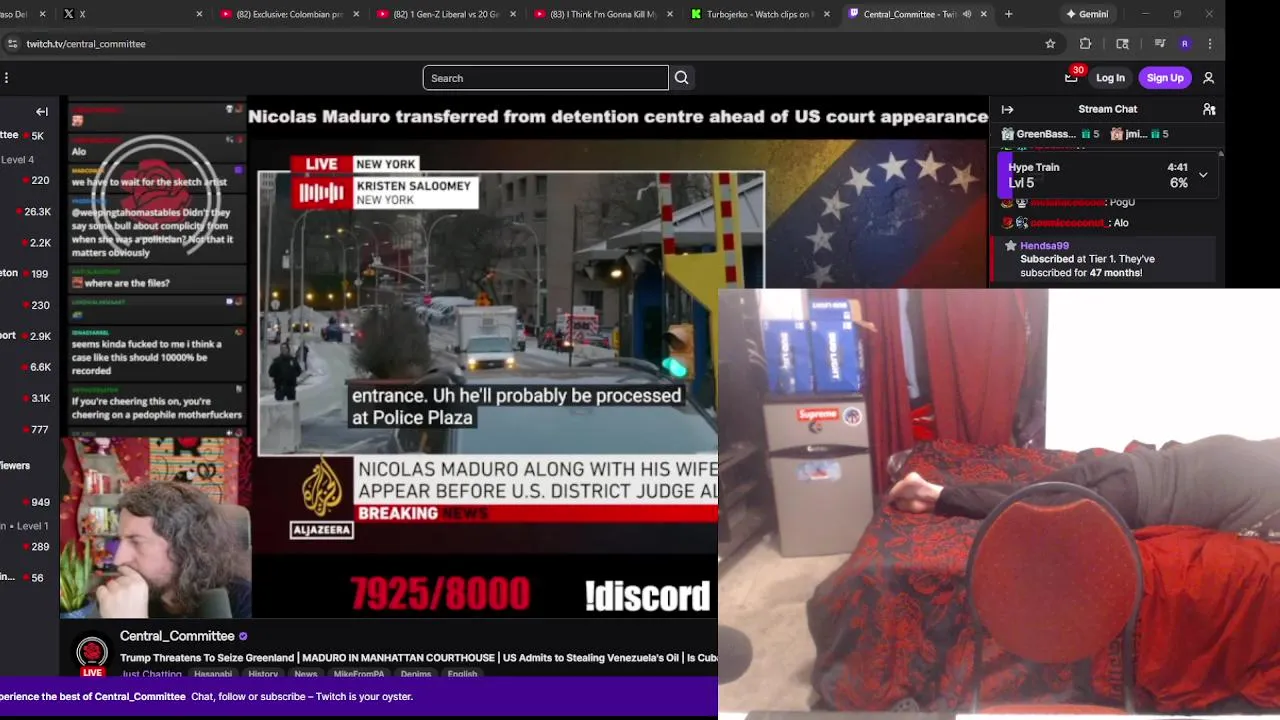Select sidebar channel with 2.9K viewers

tap(30, 336)
